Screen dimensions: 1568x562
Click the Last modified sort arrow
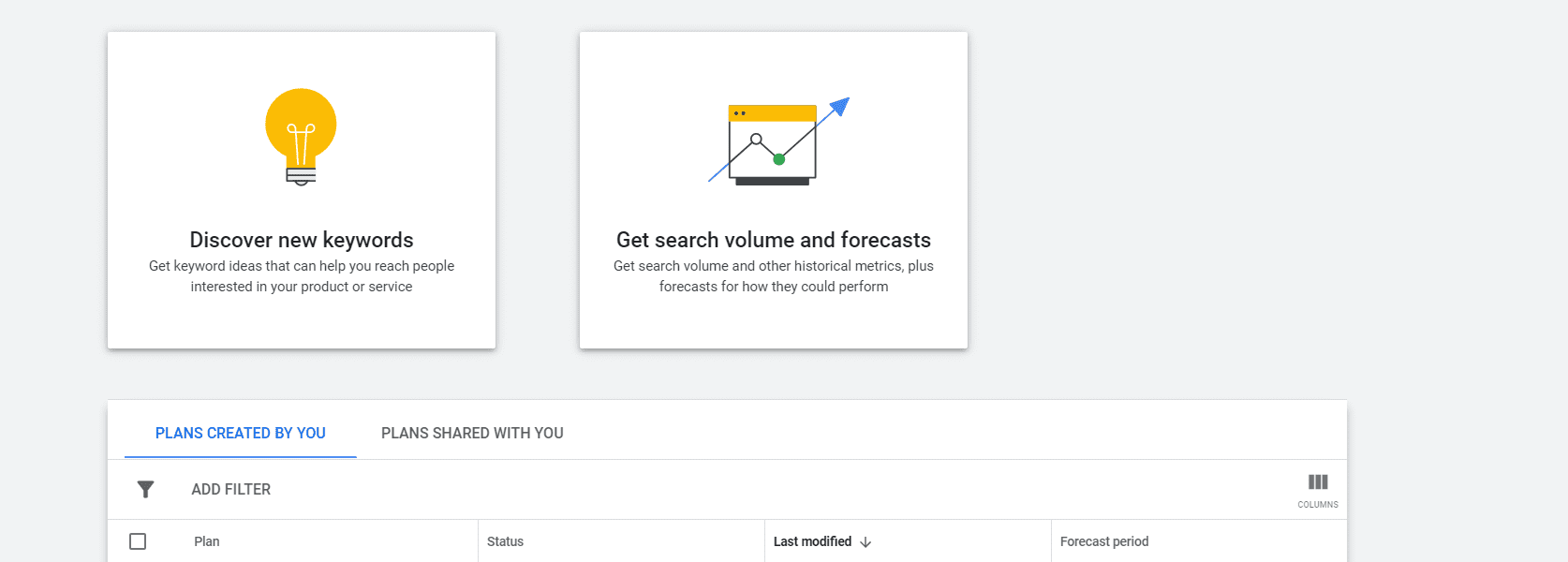point(865,542)
